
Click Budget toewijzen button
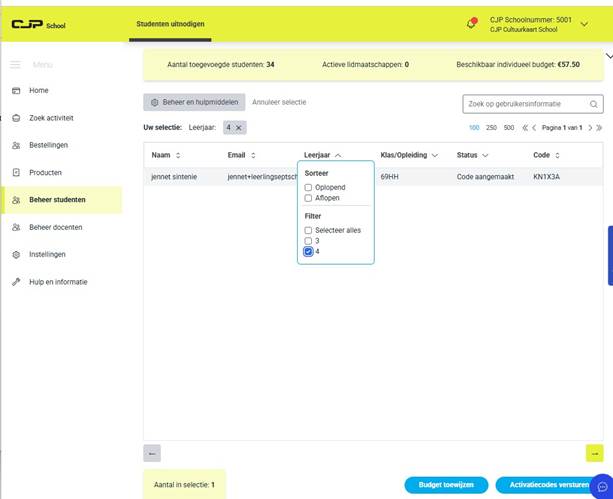[x=446, y=485]
